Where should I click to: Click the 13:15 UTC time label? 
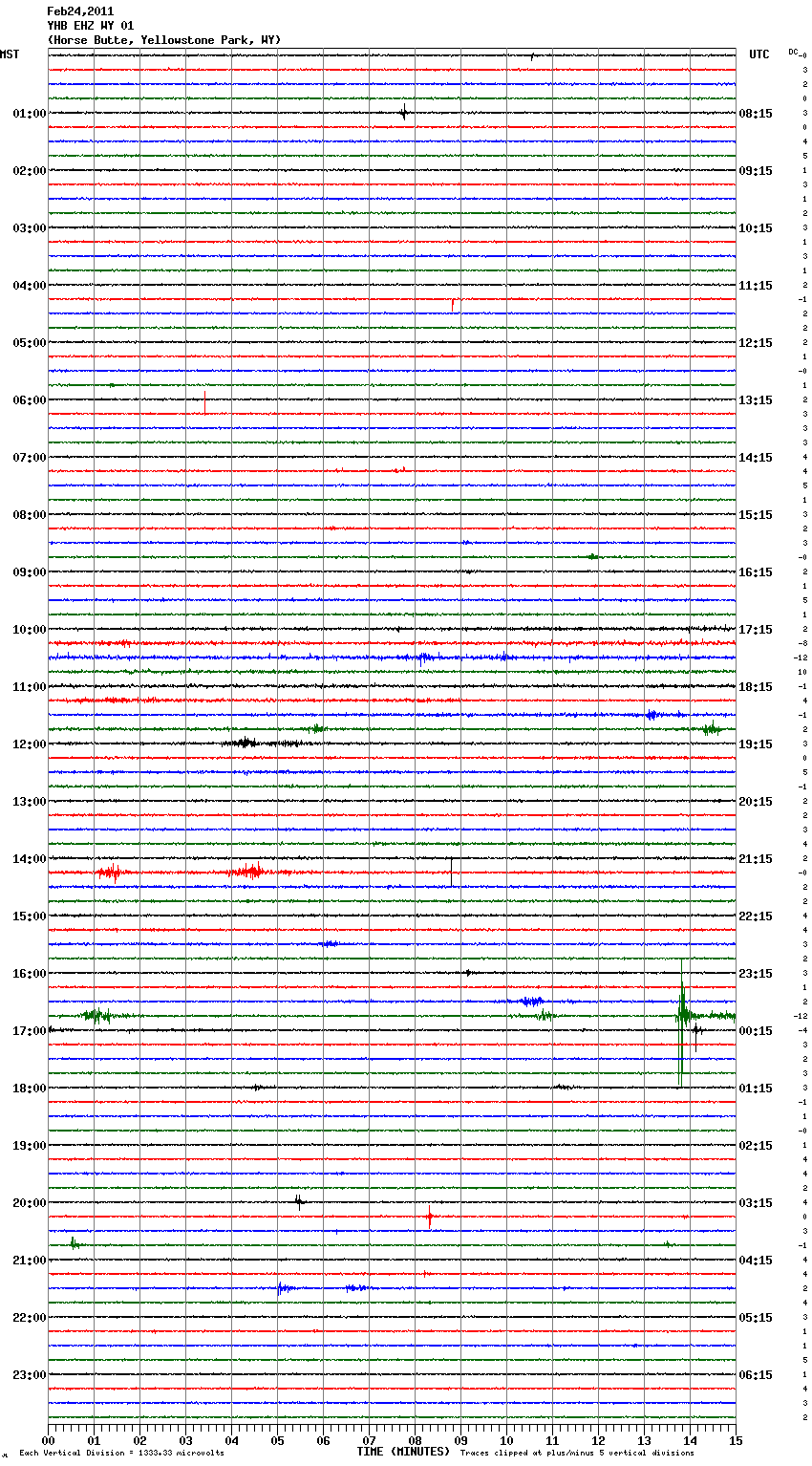click(756, 400)
